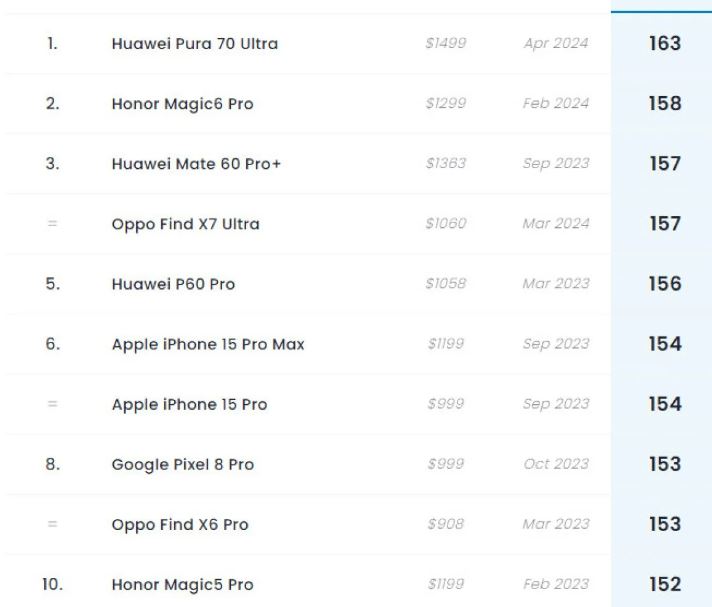The image size is (712, 607).
Task: Open the Honor Magic6 Pro entry
Action: coord(182,104)
